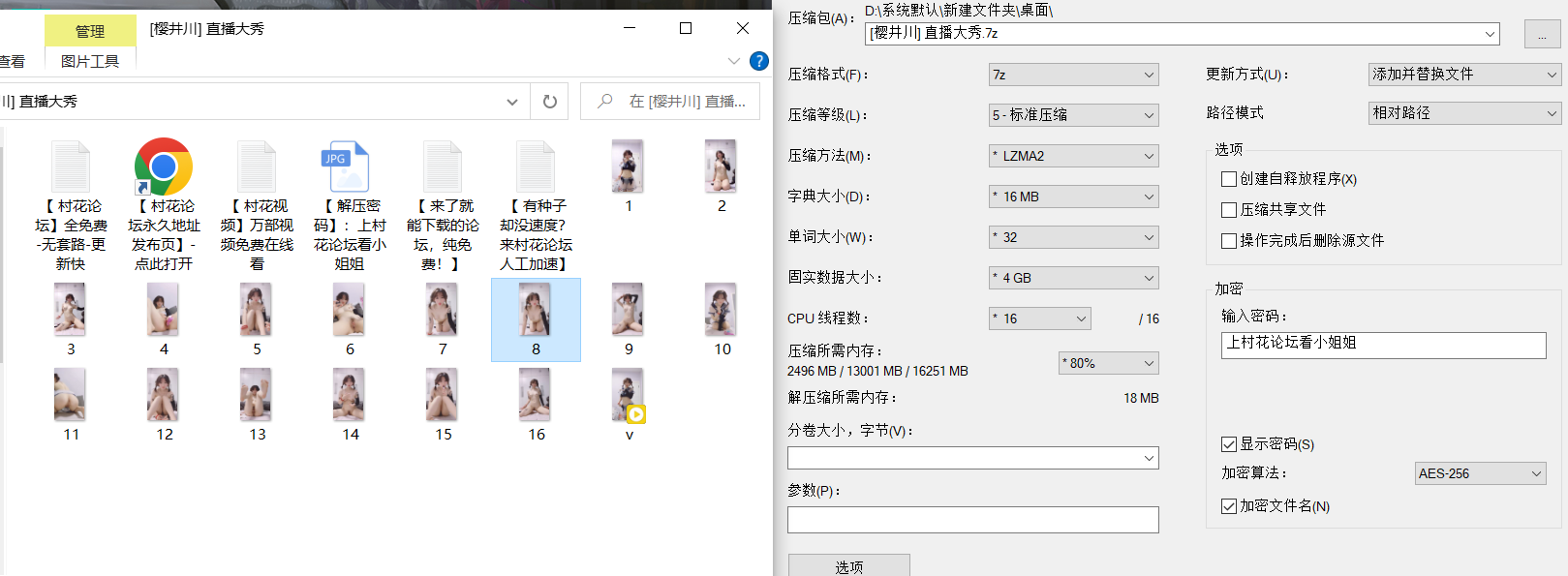This screenshot has height=576, width=1568.
Task: Uncheck 加密文件名(N) checkbox
Action: pos(1229,506)
